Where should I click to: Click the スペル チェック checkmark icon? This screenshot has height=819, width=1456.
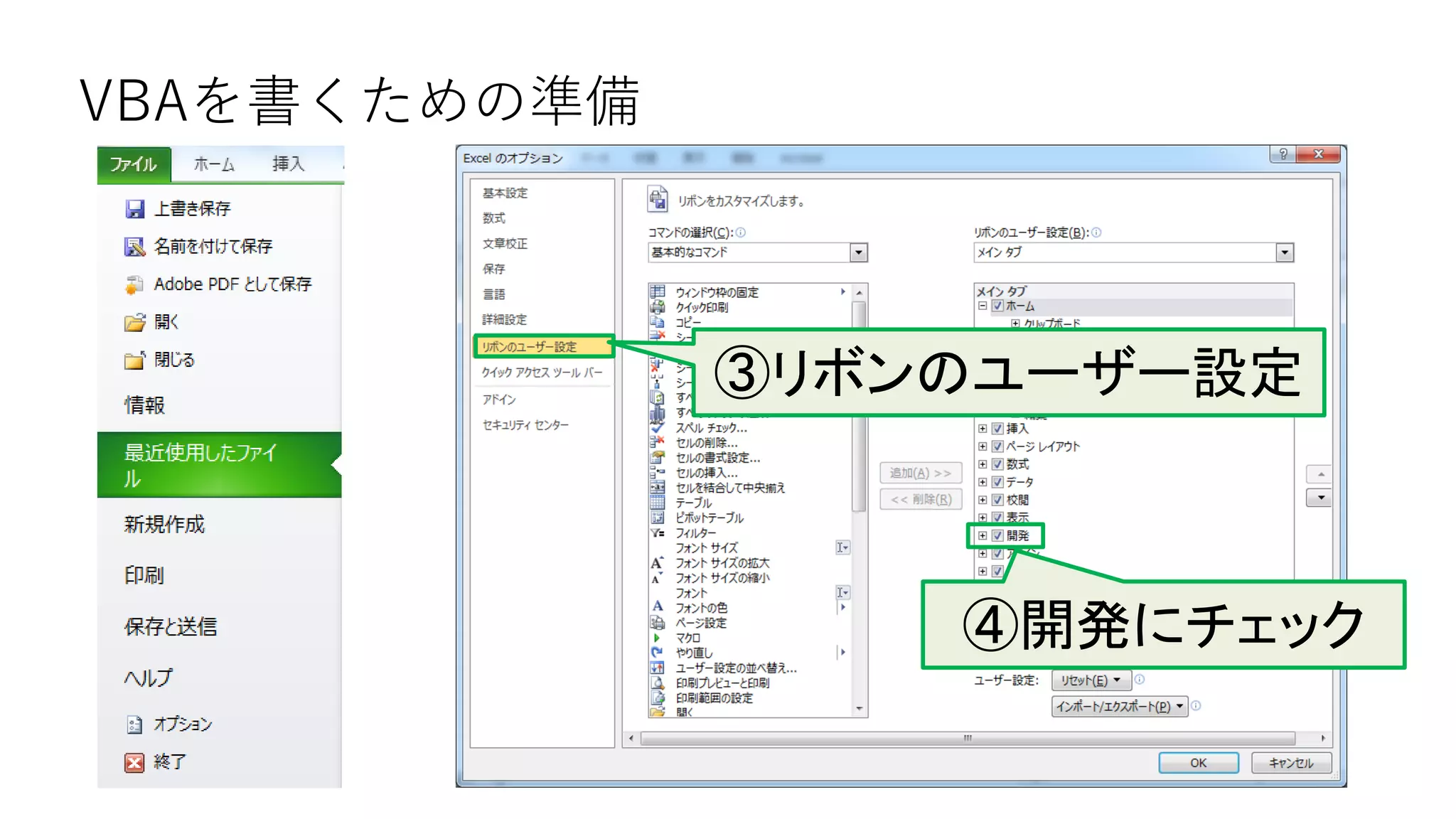(658, 427)
